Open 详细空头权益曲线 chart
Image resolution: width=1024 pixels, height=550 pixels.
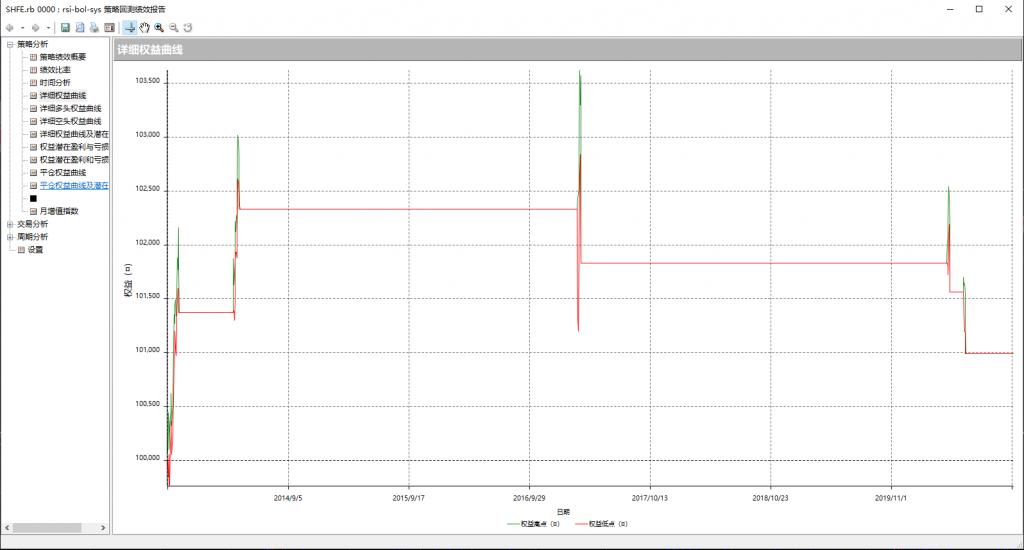click(71, 121)
